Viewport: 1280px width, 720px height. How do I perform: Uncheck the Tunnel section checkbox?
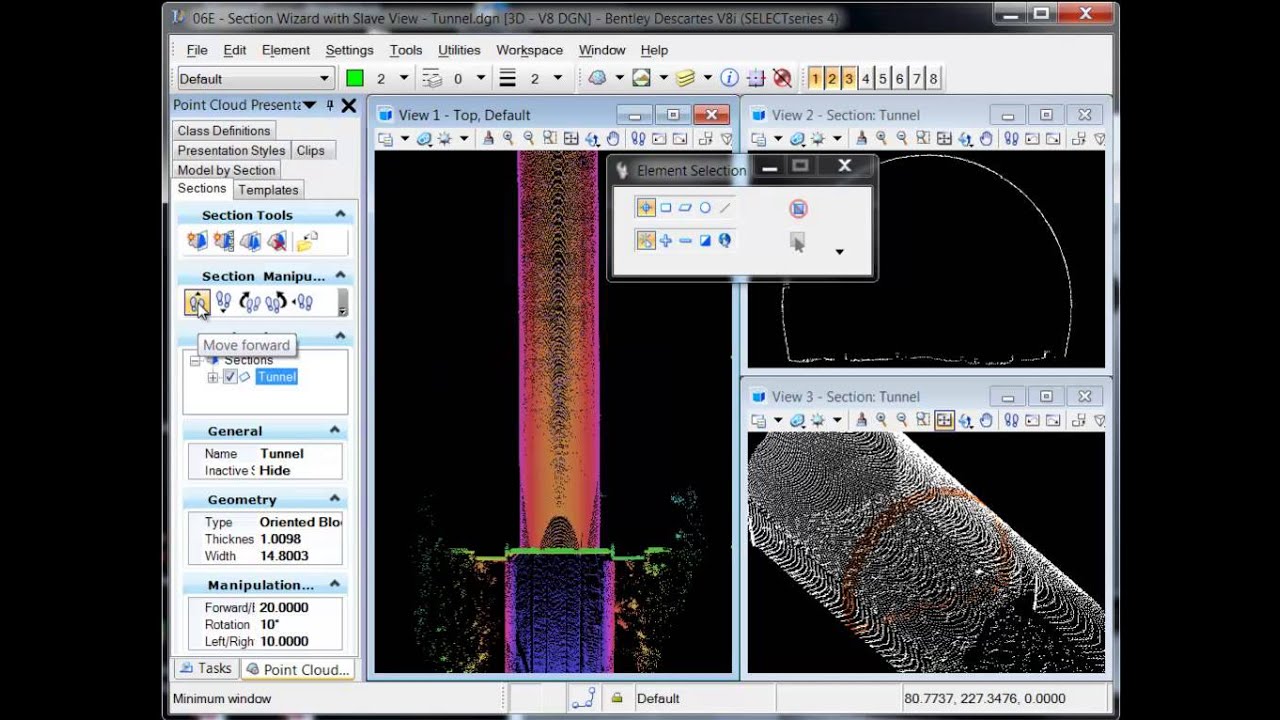(230, 377)
